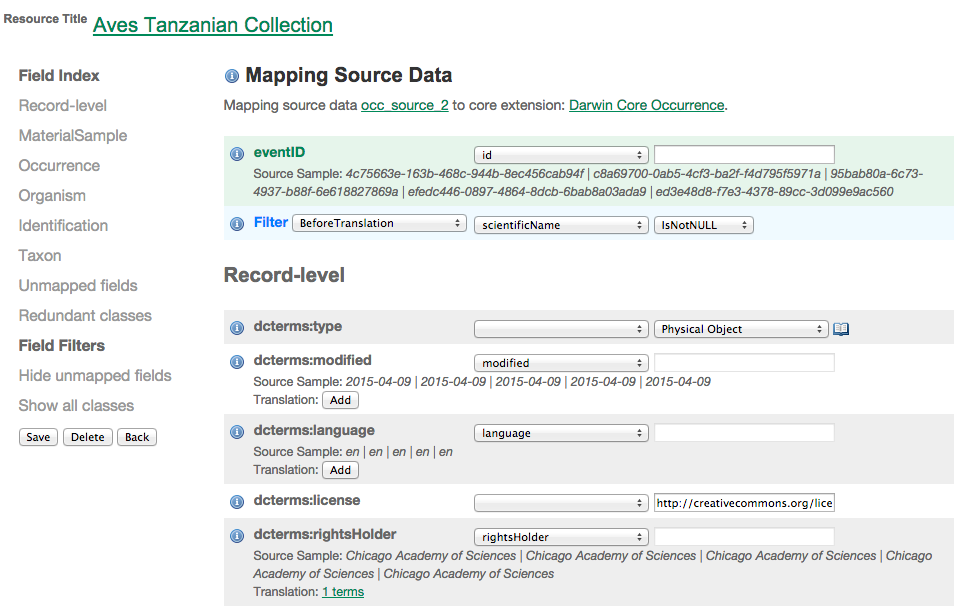Open the Physical Object value dropdown
This screenshot has width=958, height=612.
point(741,329)
